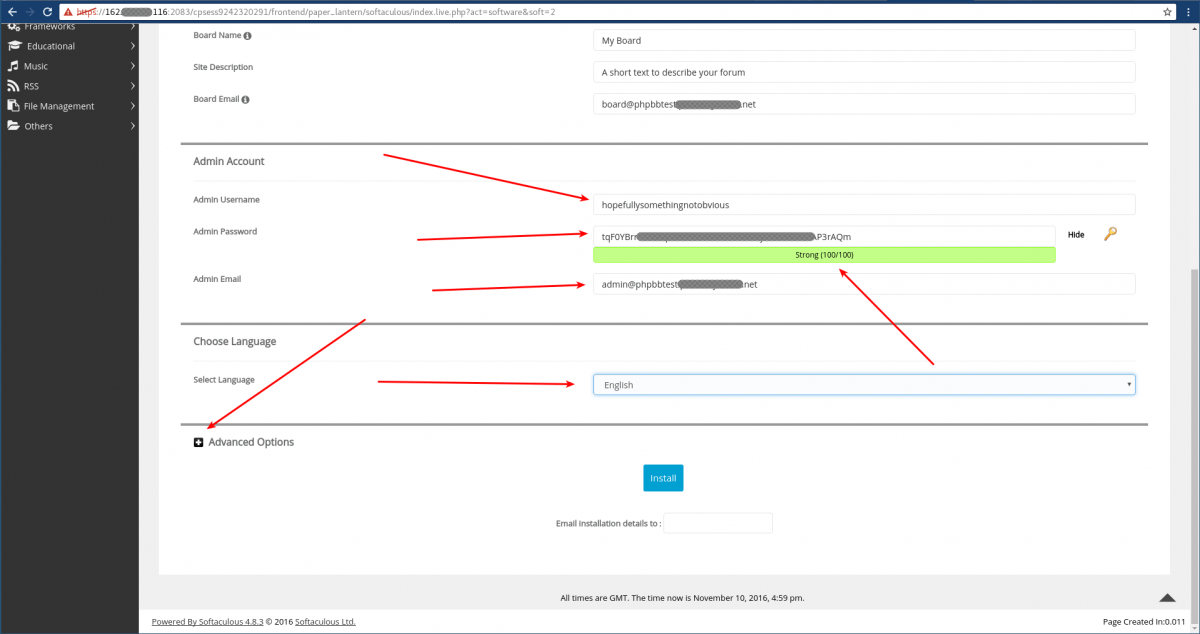The height and width of the screenshot is (634, 1200).
Task: Click the Advanced Options plus icon
Action: (x=198, y=442)
